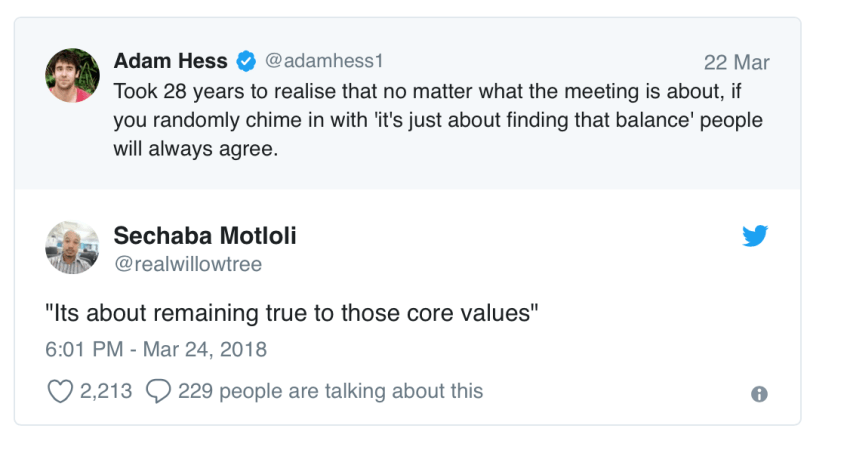Viewport: 847px width, 453px height.
Task: Click the Adam Hess display name
Action: (170, 62)
